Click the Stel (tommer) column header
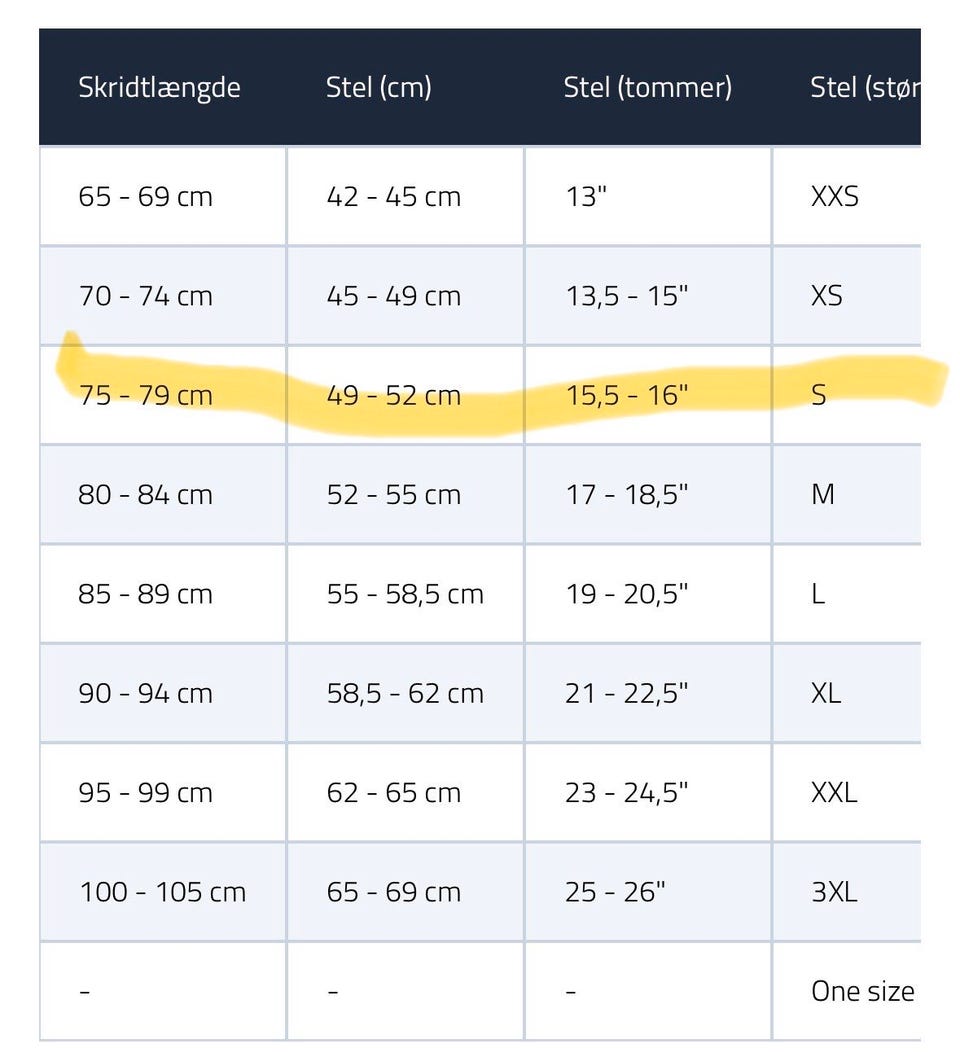960x1057 pixels. point(647,88)
